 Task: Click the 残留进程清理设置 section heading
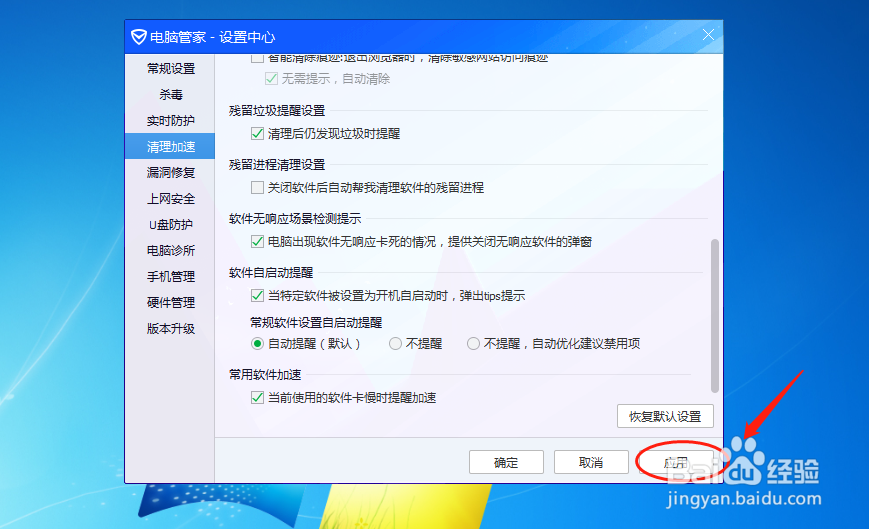[277, 165]
